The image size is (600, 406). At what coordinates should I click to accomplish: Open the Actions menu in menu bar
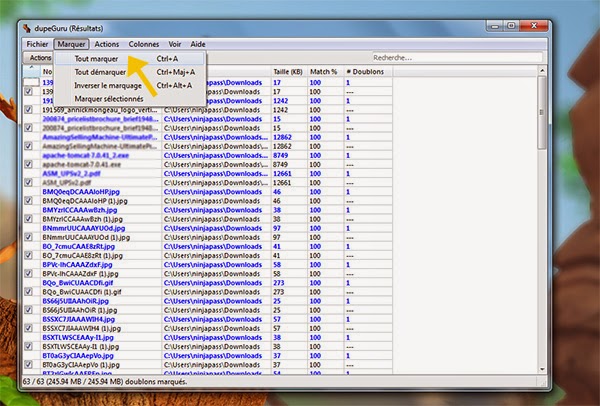(107, 45)
